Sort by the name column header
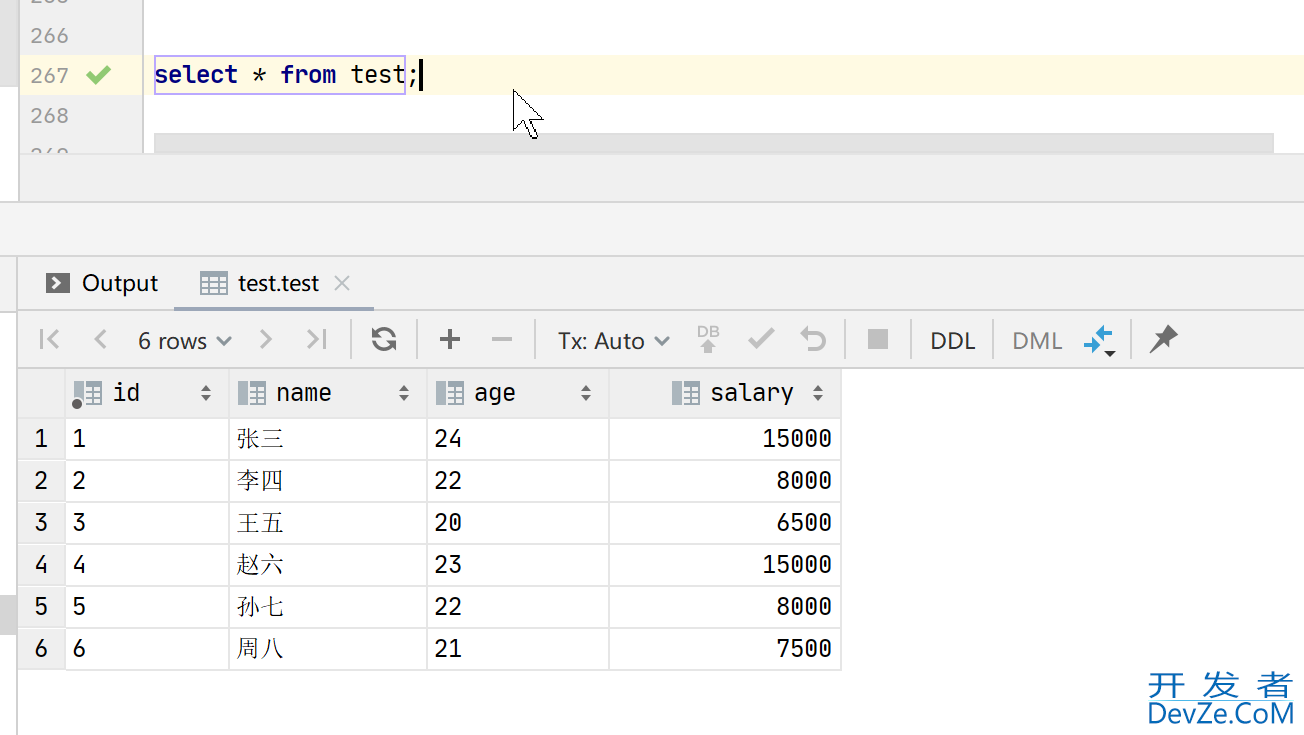 (328, 393)
